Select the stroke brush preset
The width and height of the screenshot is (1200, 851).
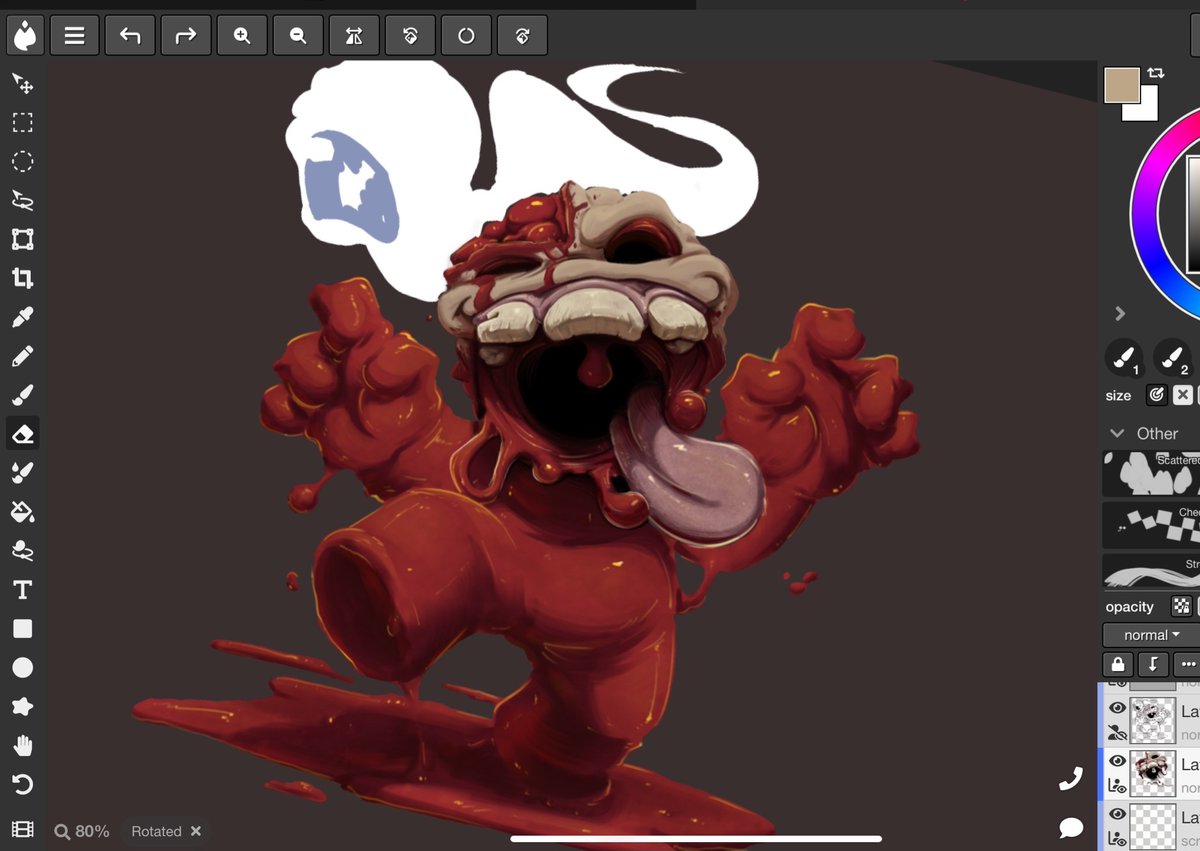[x=1151, y=573]
